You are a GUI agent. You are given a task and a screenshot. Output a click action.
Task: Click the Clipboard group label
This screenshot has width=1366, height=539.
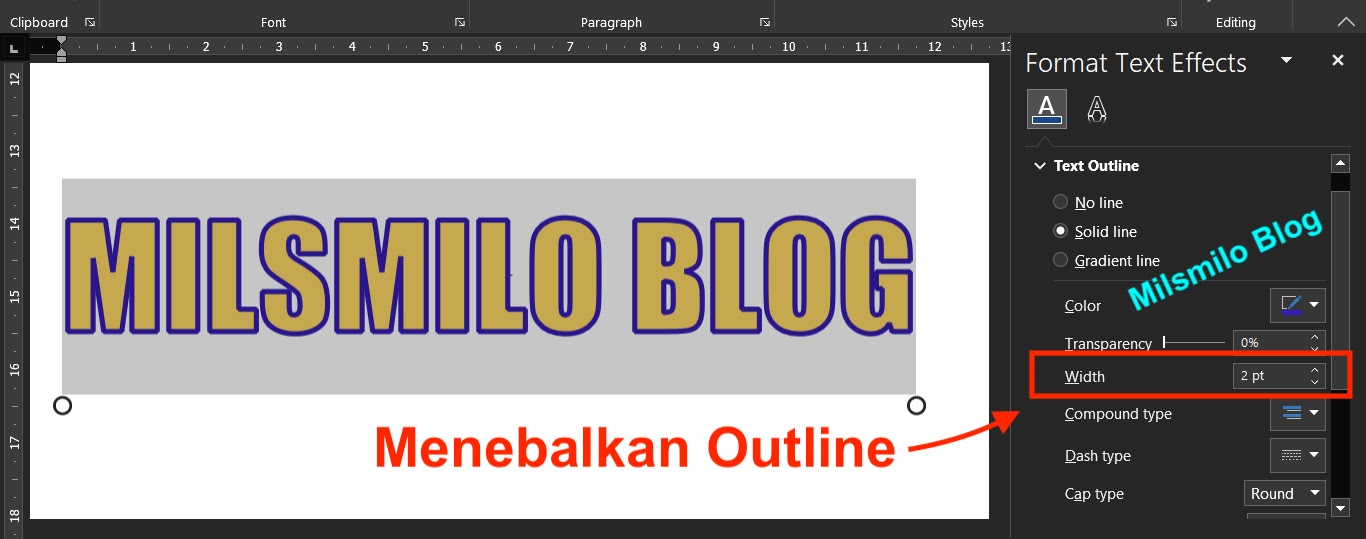(39, 22)
